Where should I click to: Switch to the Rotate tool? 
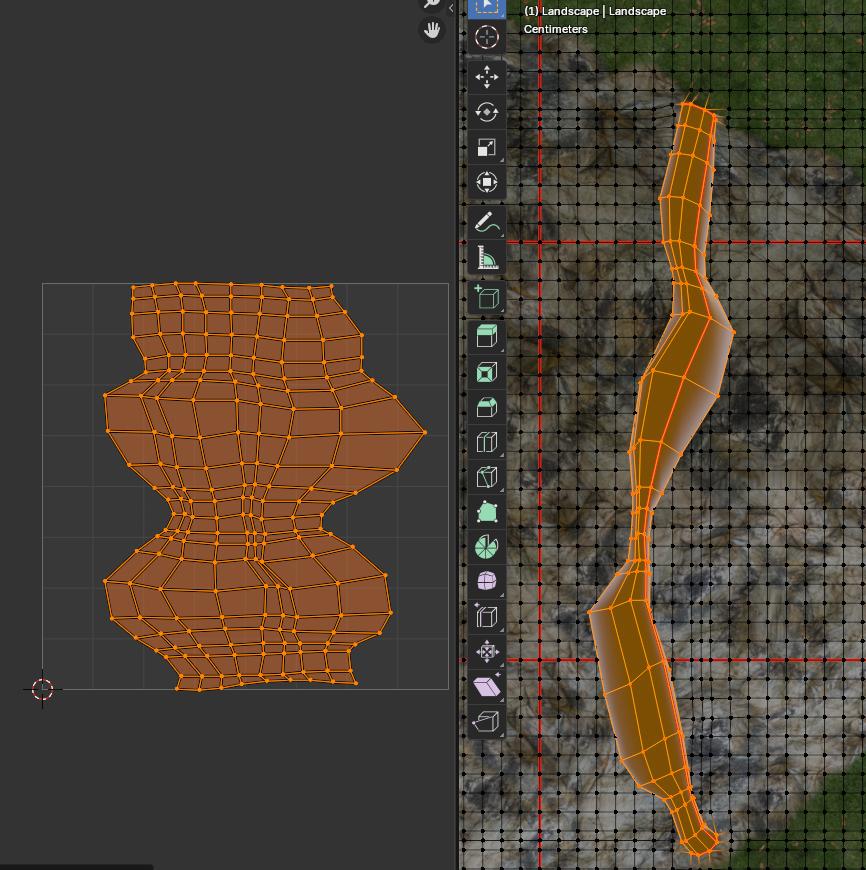point(487,112)
